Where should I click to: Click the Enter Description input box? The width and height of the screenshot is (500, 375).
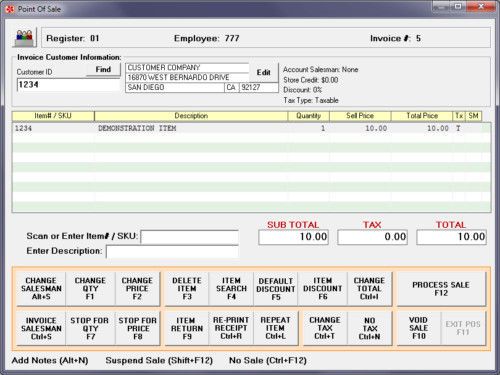(172, 252)
